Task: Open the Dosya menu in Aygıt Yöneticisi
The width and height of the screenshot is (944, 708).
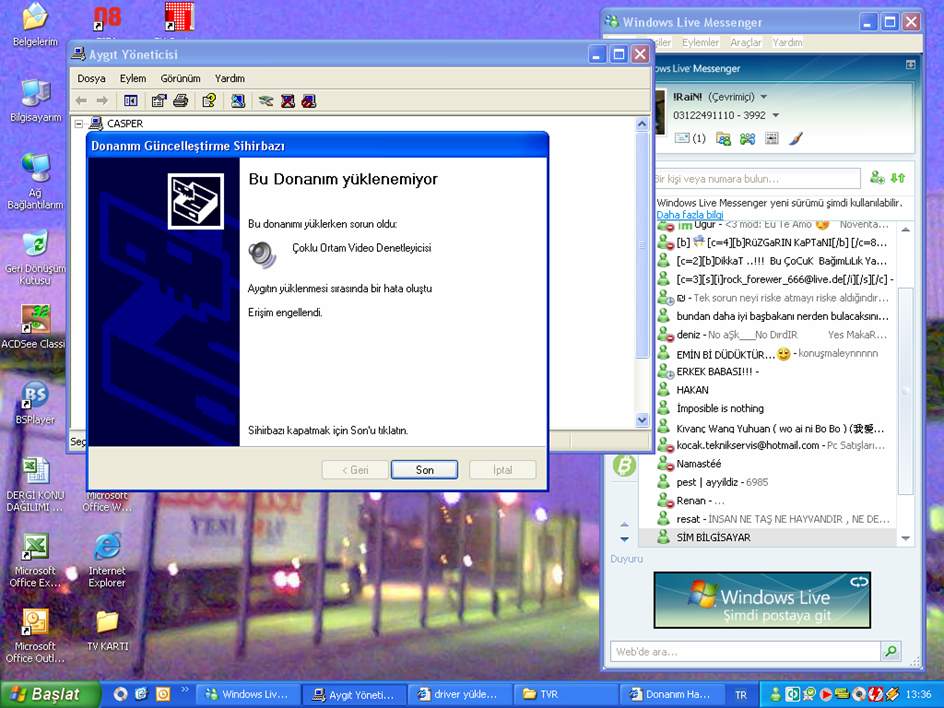Action: [91, 78]
